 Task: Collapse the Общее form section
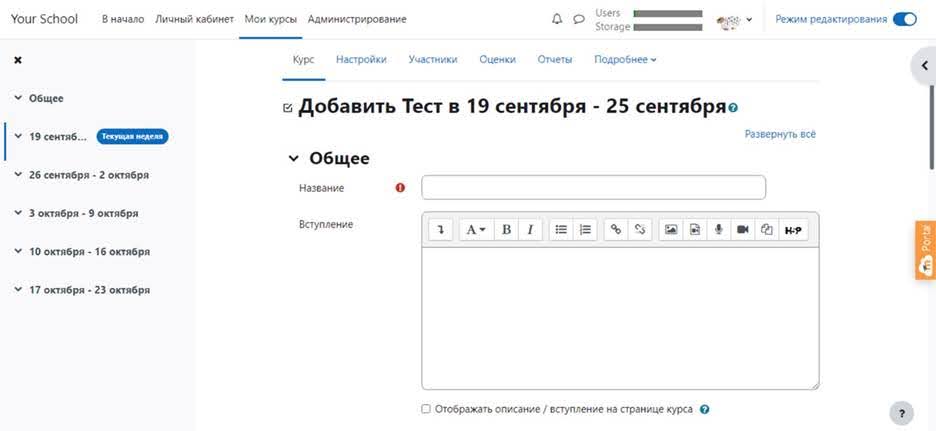click(x=293, y=159)
